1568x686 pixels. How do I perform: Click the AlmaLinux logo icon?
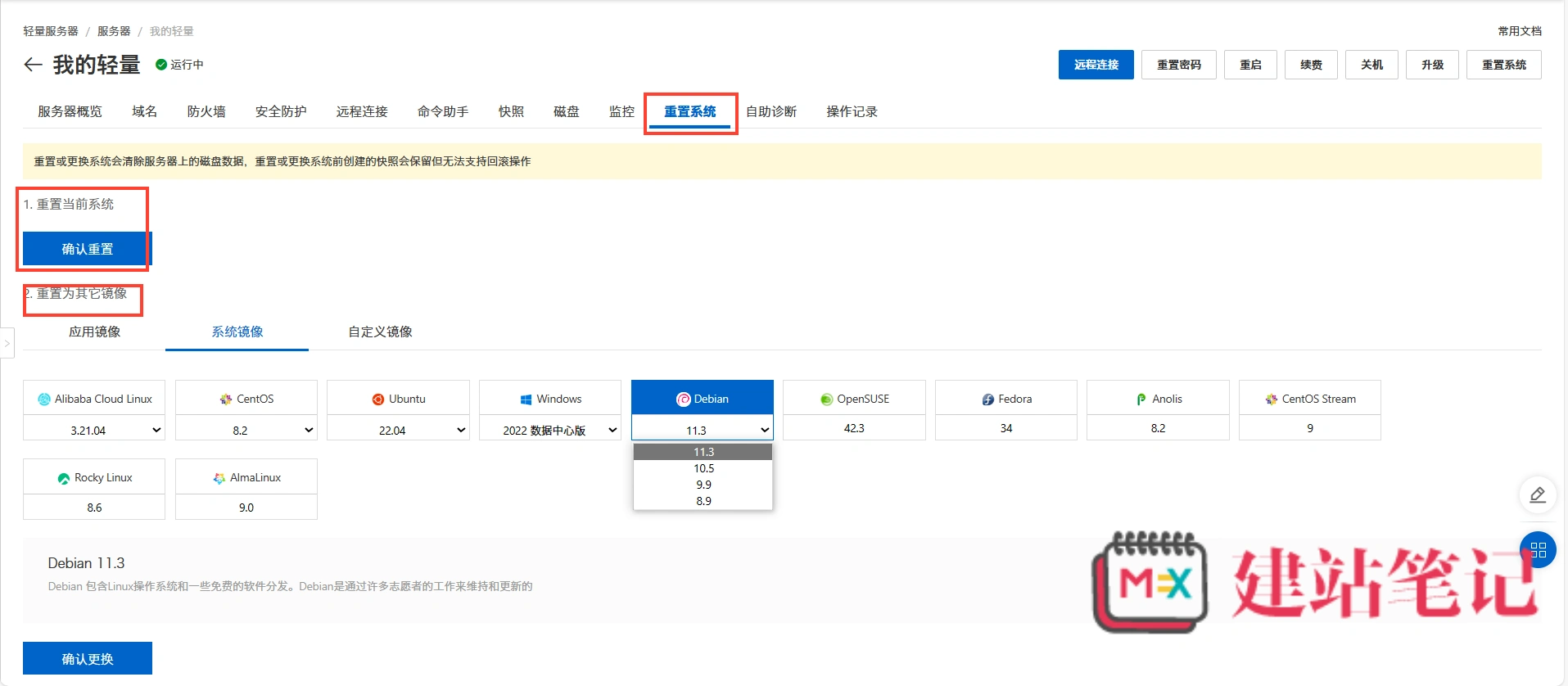(219, 478)
